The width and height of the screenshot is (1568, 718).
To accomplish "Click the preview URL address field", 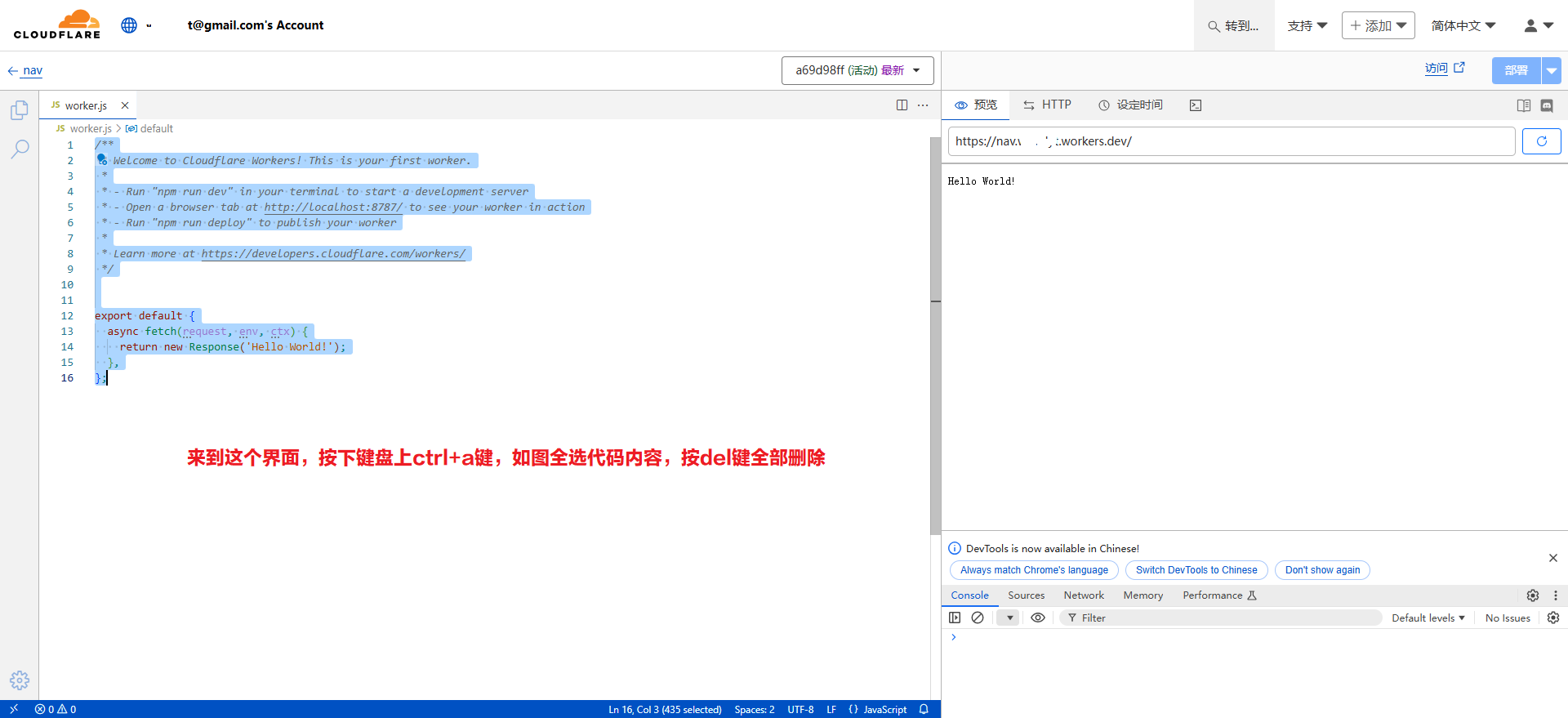I will pyautogui.click(x=1231, y=141).
